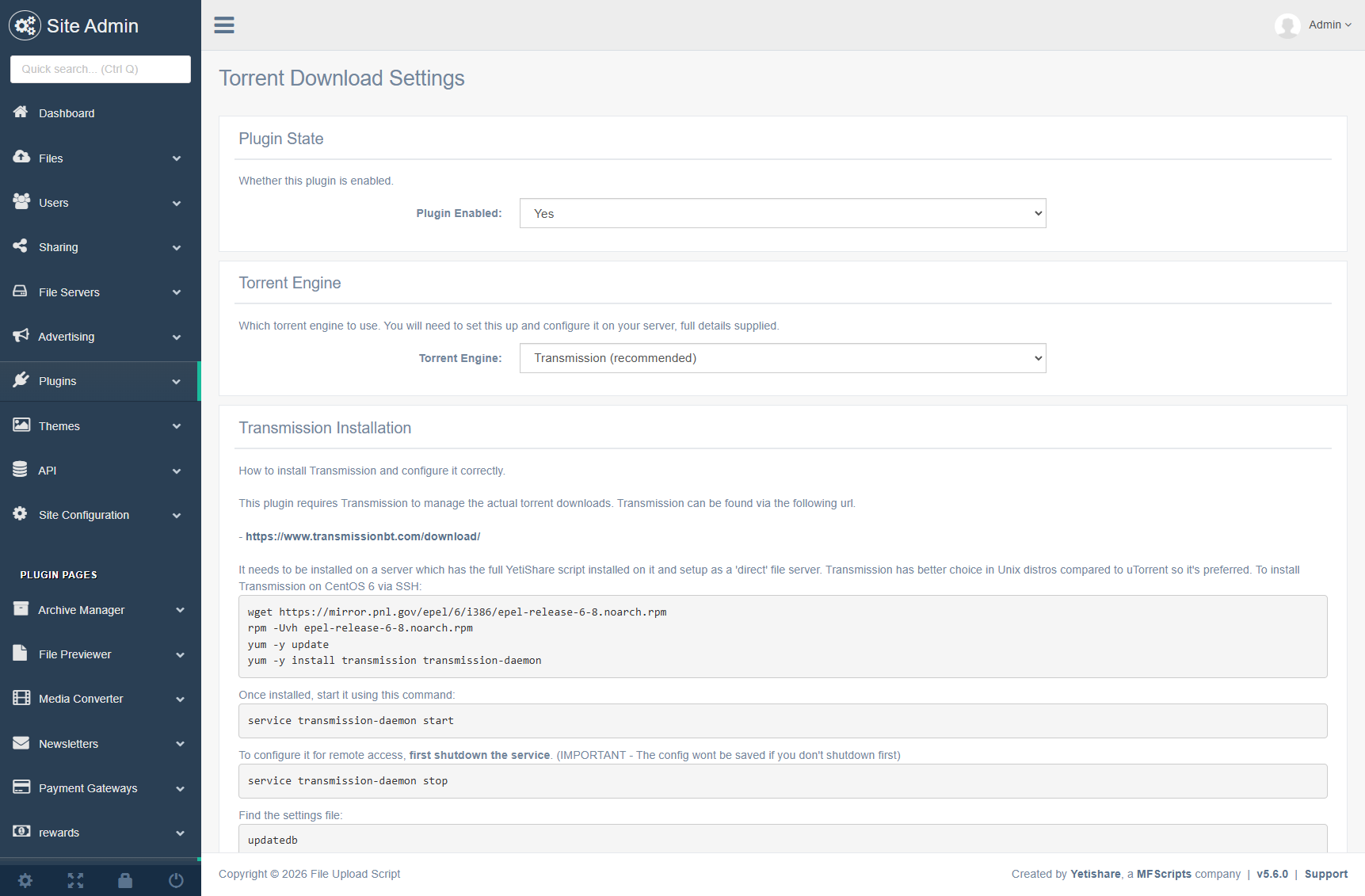Expand the Admin user menu

tap(1329, 25)
